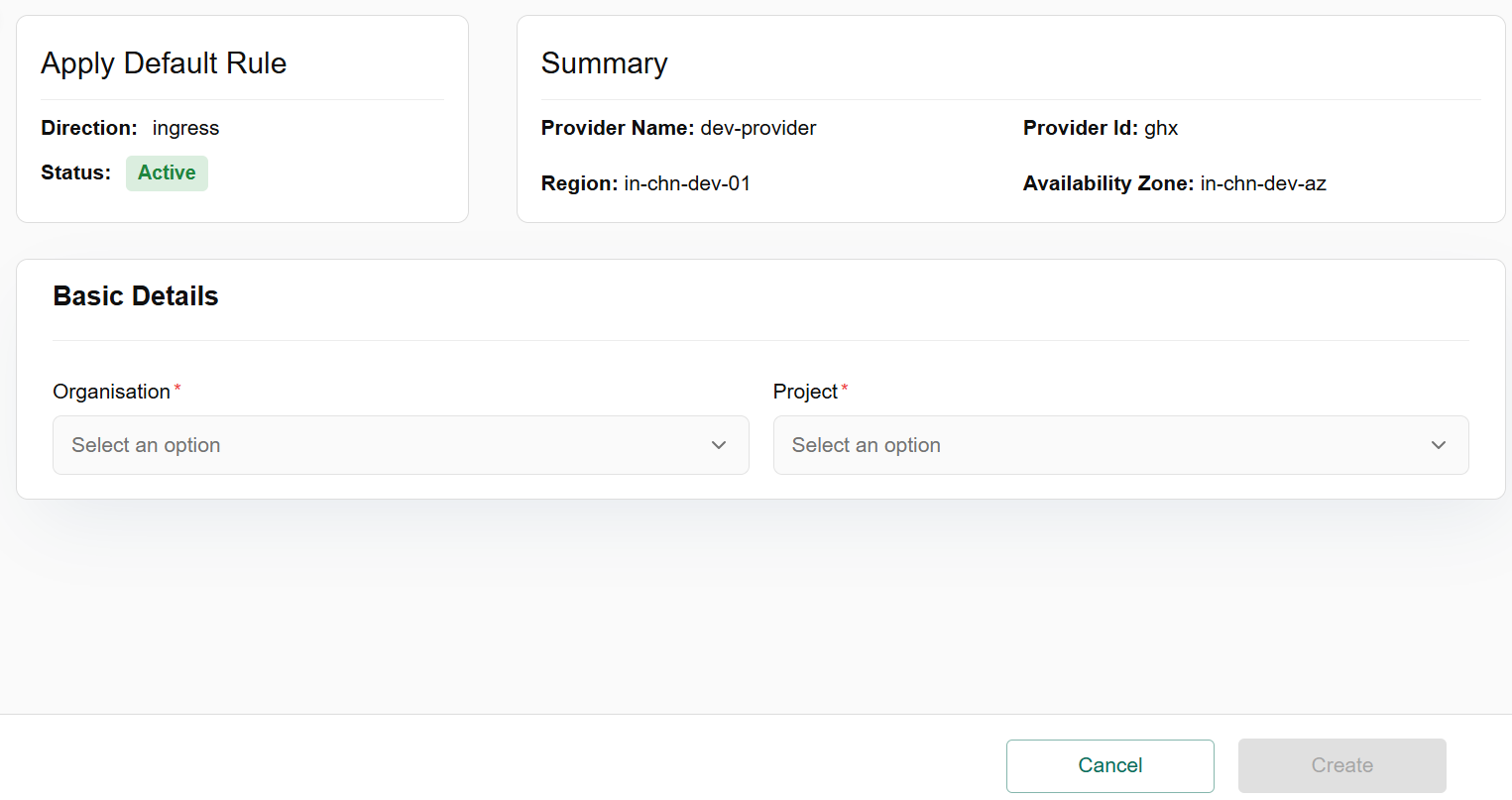Click the 'Basic Details' section heading

coord(136,296)
